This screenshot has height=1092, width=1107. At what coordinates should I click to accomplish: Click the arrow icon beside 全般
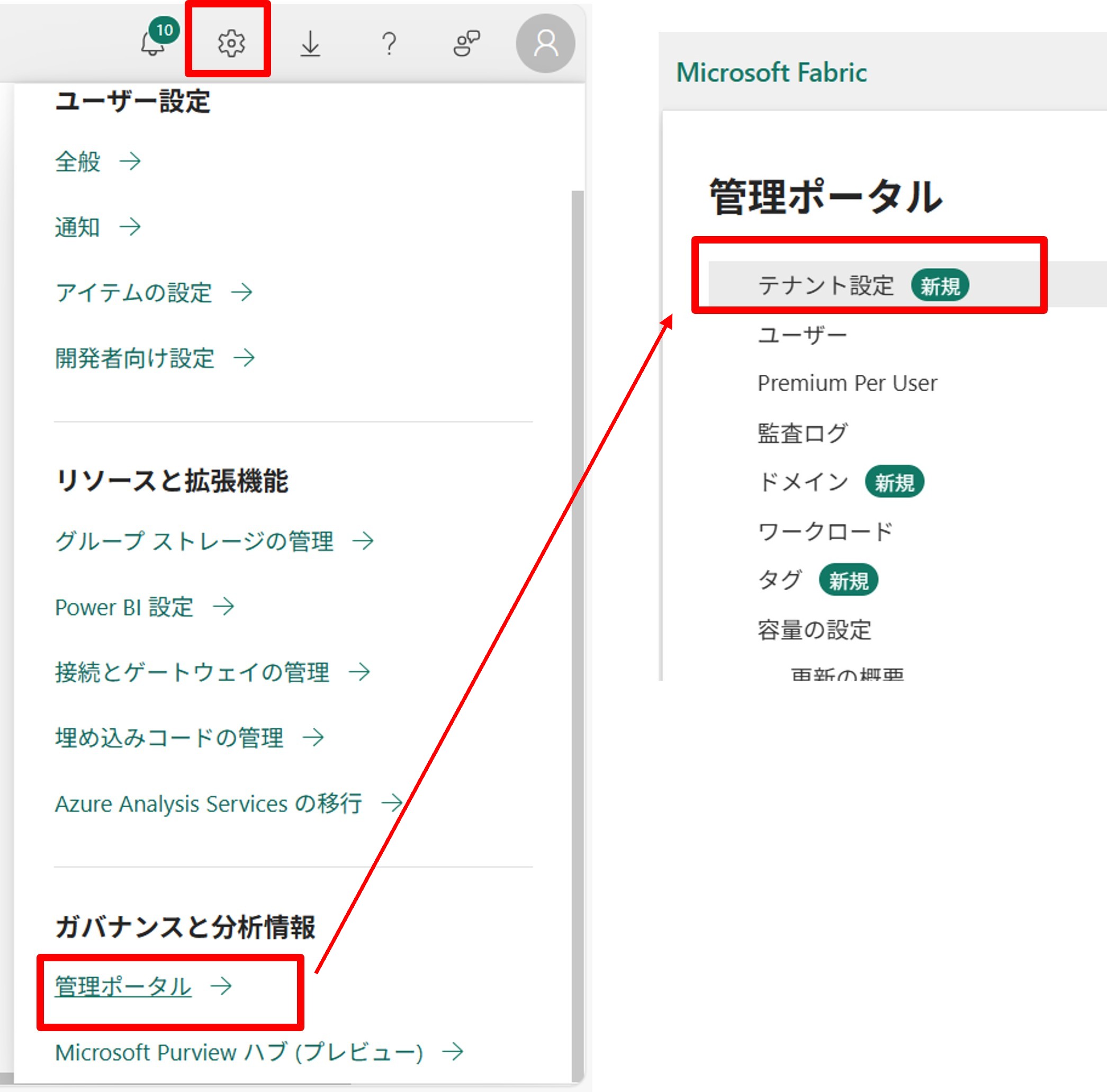[x=130, y=161]
